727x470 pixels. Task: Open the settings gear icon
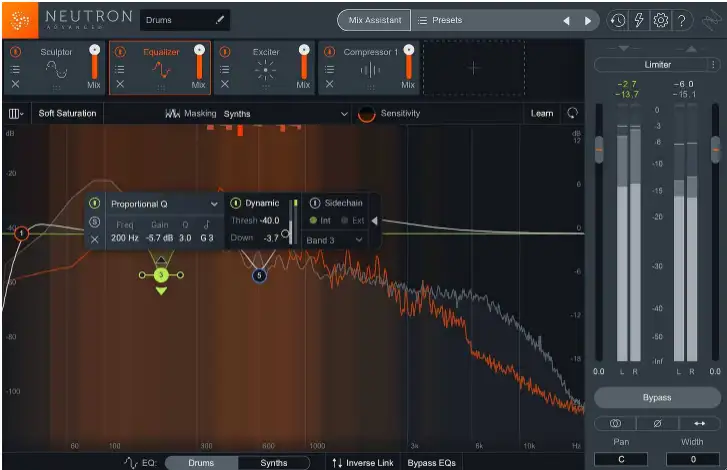[x=660, y=20]
